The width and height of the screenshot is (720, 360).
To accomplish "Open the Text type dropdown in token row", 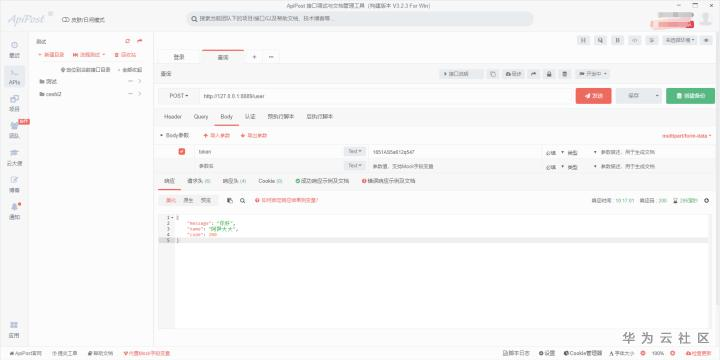I will pos(355,151).
